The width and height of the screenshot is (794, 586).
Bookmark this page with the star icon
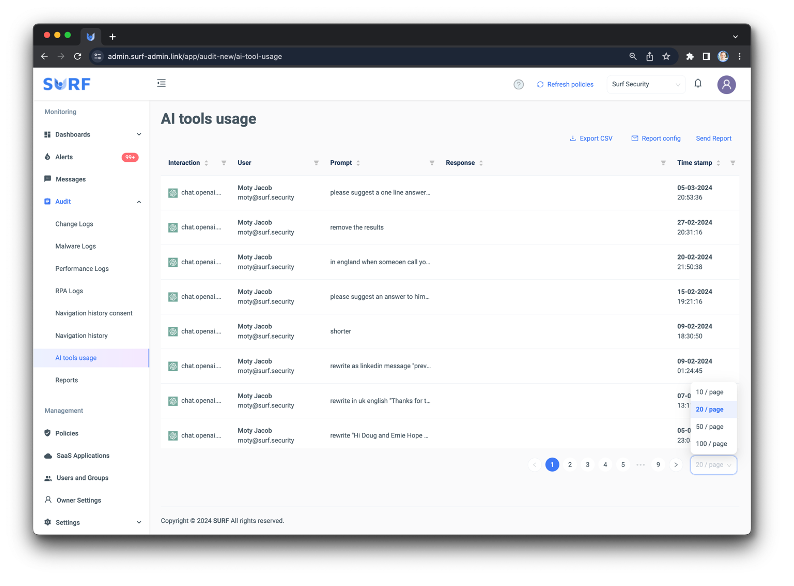[666, 56]
